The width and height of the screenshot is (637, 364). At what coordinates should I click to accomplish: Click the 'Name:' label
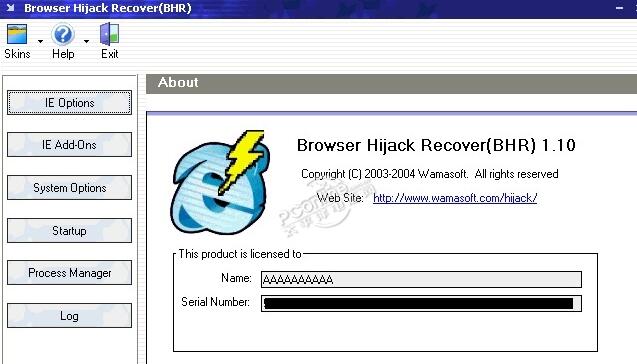236,278
